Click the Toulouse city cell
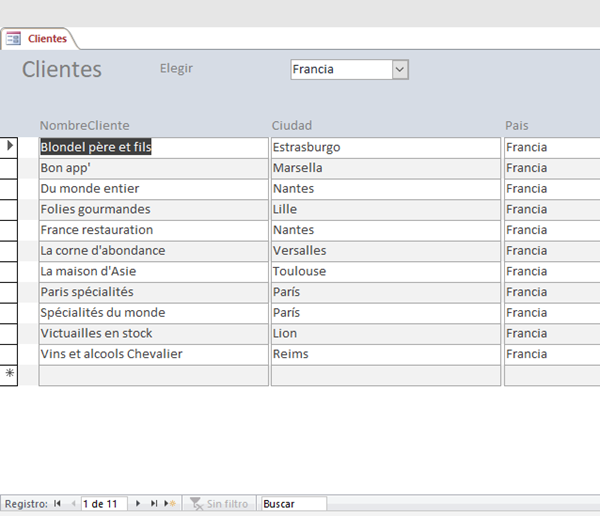The image size is (600, 516). pyautogui.click(x=385, y=271)
